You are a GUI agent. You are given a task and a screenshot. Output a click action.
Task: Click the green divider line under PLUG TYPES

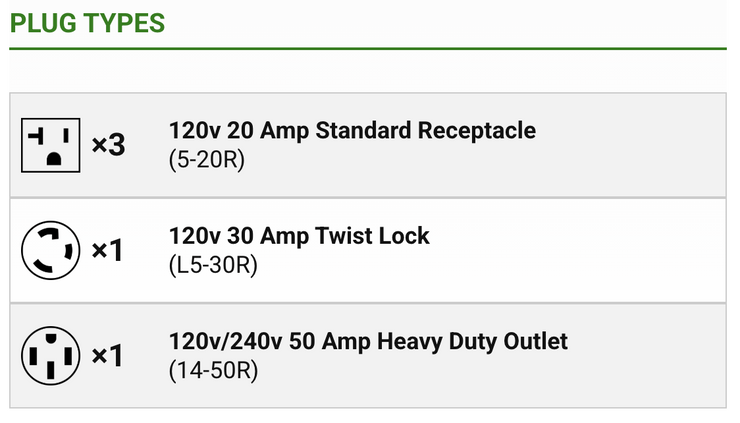click(368, 48)
